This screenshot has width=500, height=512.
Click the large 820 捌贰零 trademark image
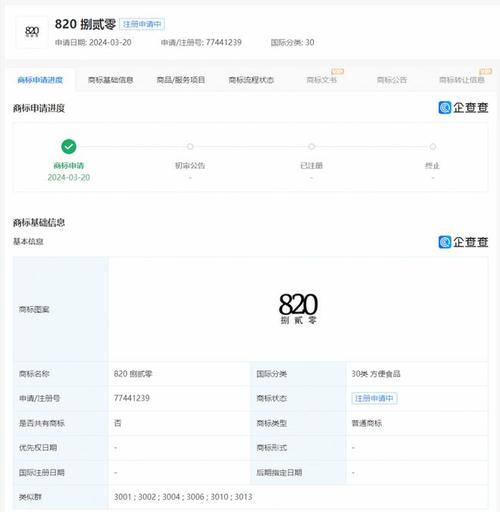[x=298, y=309]
